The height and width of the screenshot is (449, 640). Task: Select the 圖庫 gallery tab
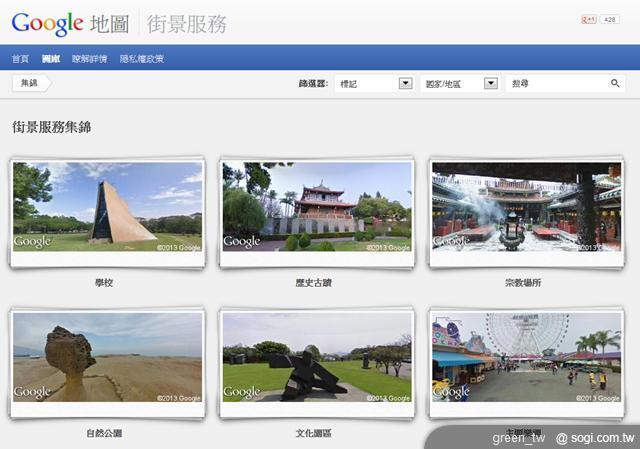click(x=51, y=59)
